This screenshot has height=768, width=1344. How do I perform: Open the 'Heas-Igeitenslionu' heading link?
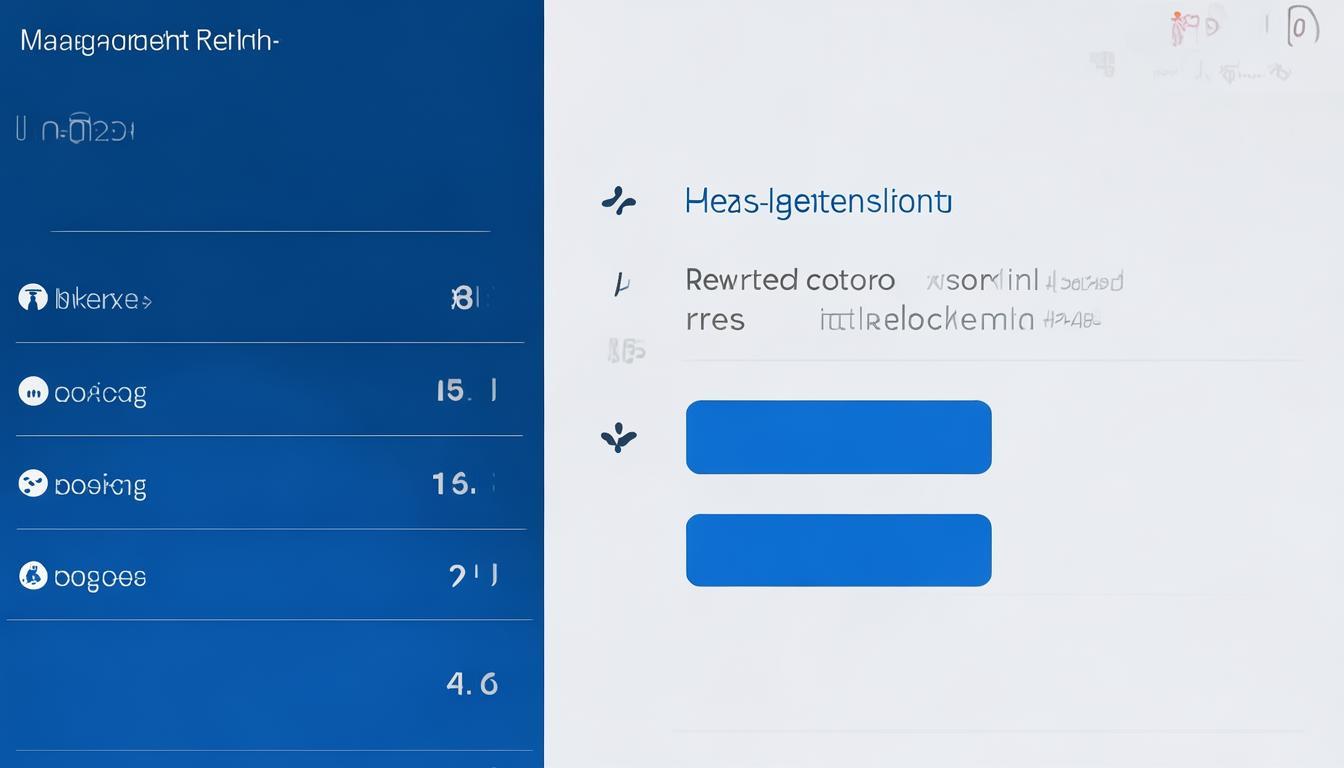(818, 202)
